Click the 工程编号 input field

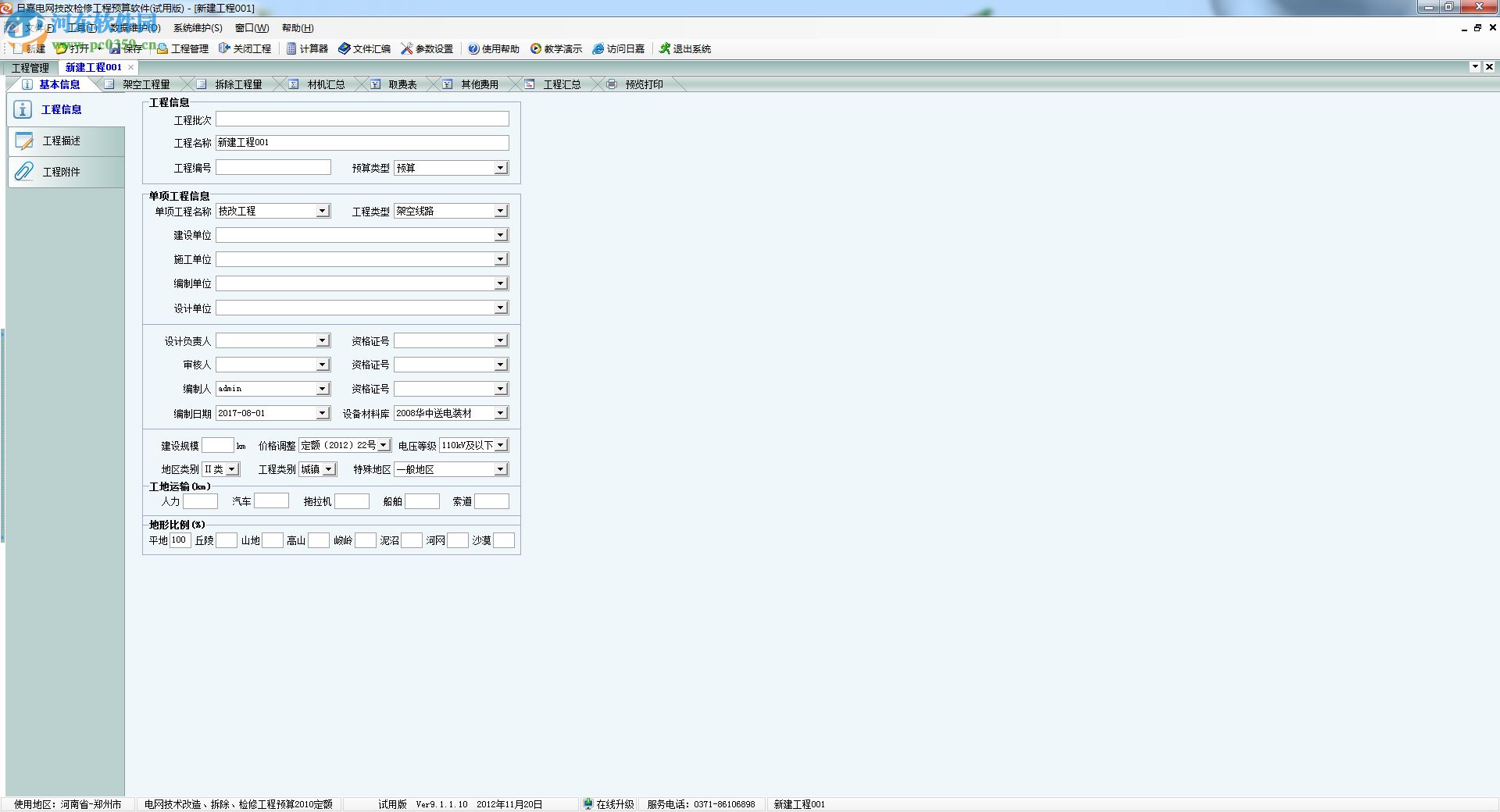[x=273, y=167]
